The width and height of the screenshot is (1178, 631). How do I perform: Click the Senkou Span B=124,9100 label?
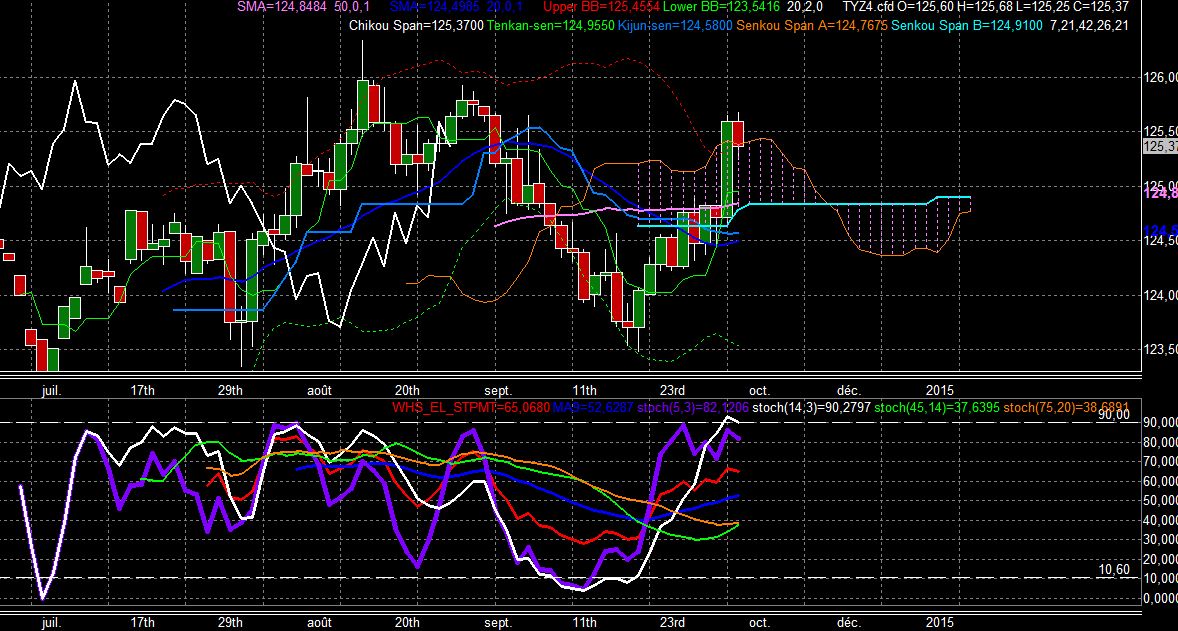coord(968,26)
